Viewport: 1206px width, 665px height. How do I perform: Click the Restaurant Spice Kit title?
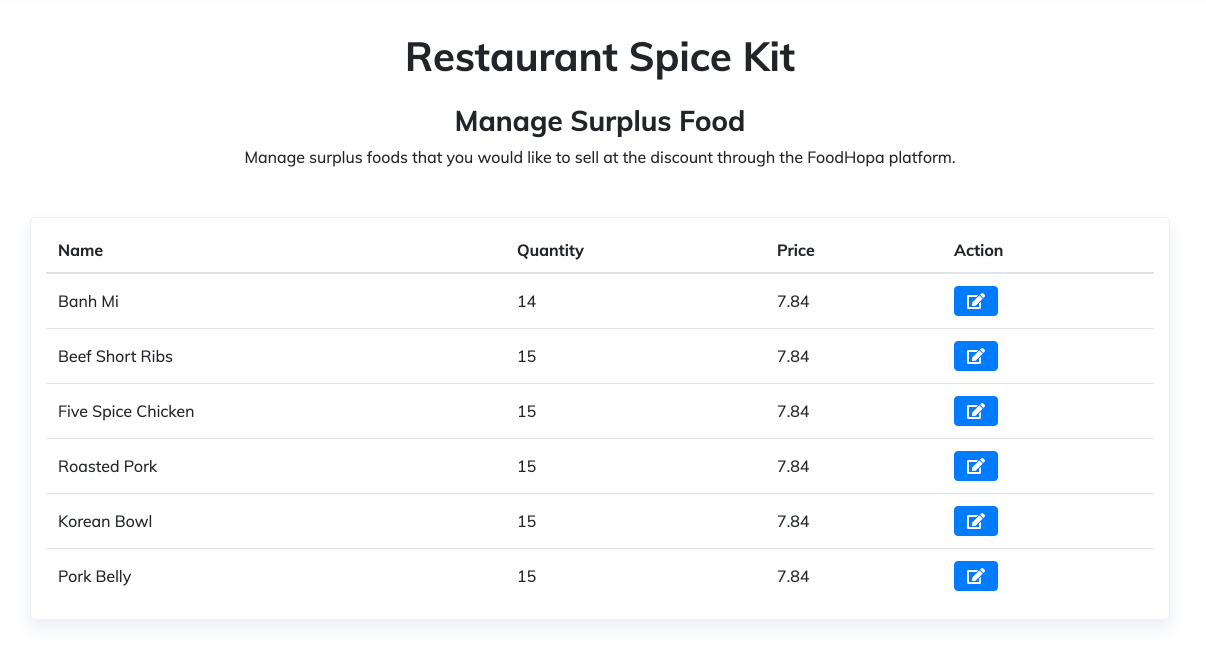[x=600, y=57]
